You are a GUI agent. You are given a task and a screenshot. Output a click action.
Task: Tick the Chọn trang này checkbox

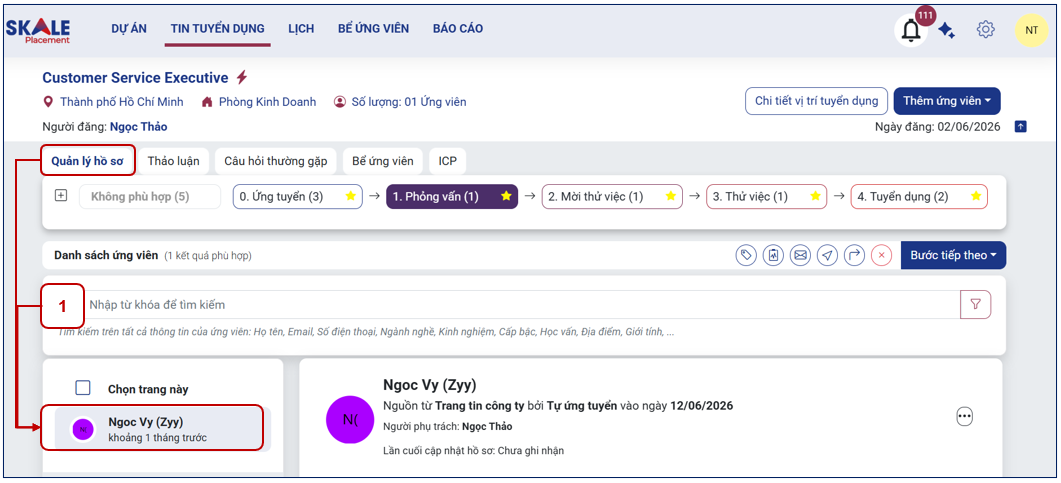coord(83,388)
